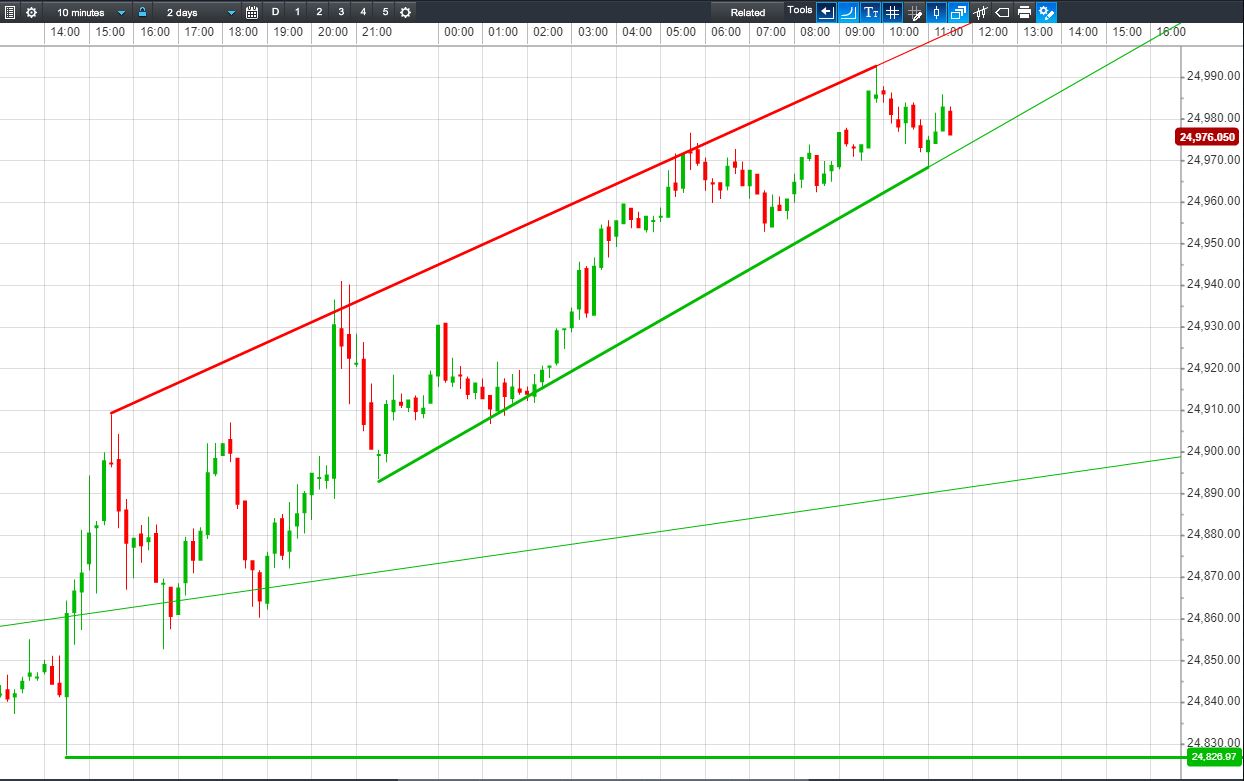Open preset settings gear after number 5
The width and height of the screenshot is (1244, 781).
coord(405,12)
